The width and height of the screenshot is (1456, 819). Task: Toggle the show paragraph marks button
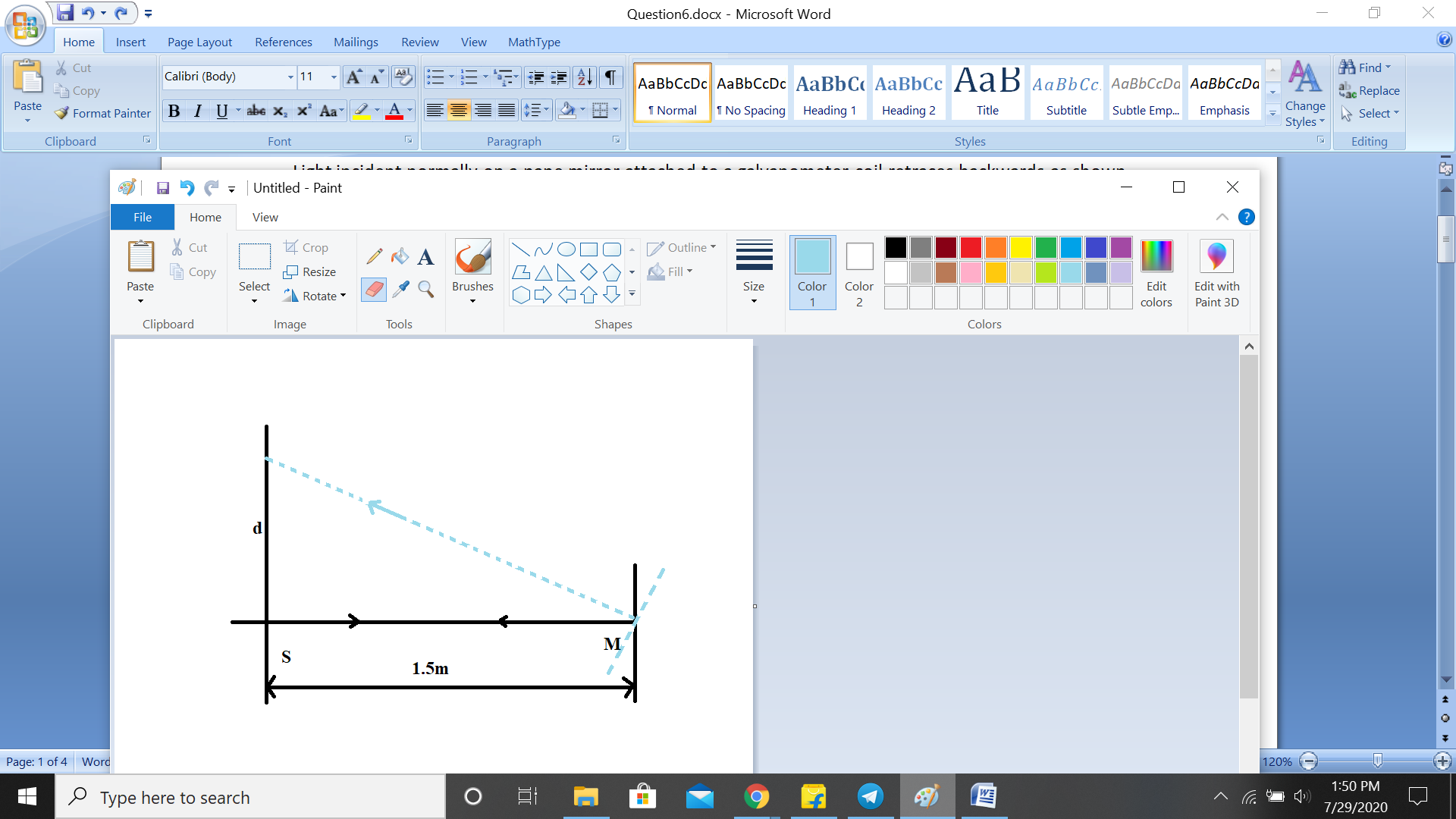[610, 77]
